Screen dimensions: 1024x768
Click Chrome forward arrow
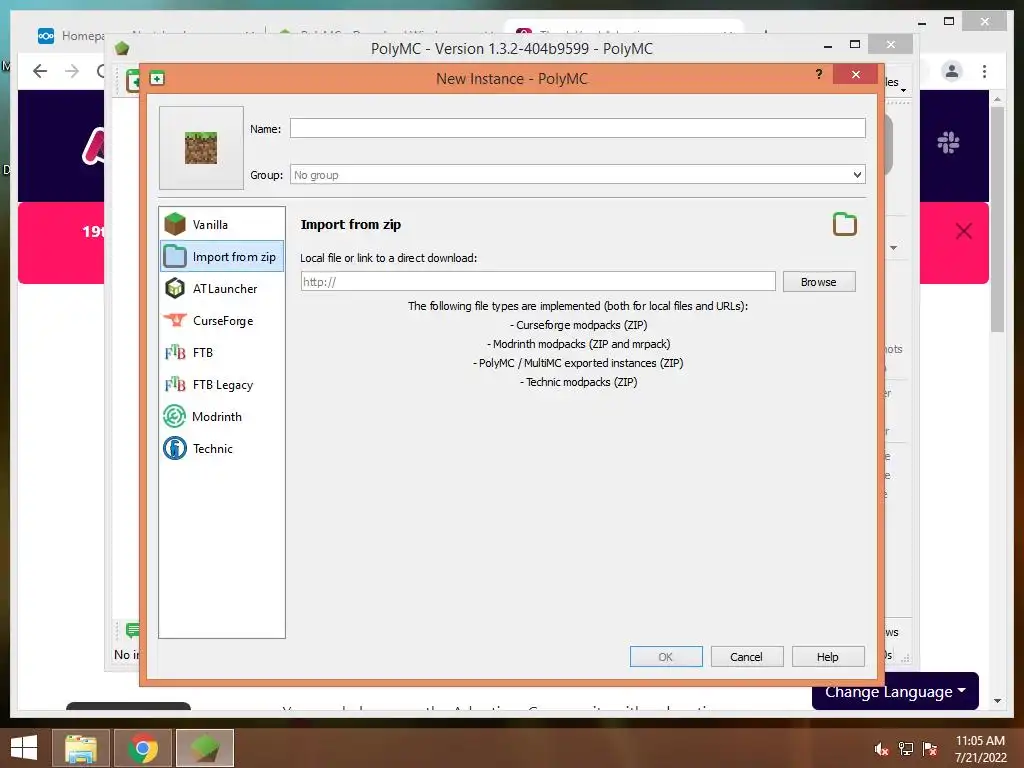pyautogui.click(x=72, y=71)
